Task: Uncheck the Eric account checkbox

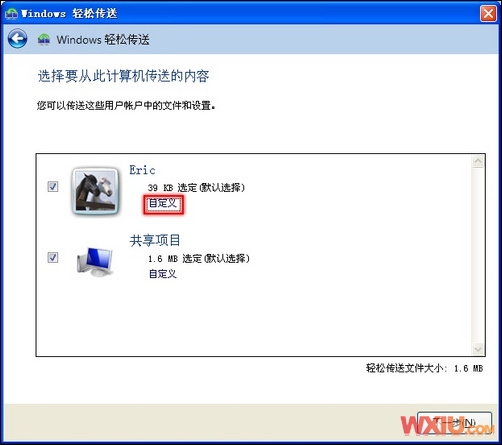Action: 53,186
